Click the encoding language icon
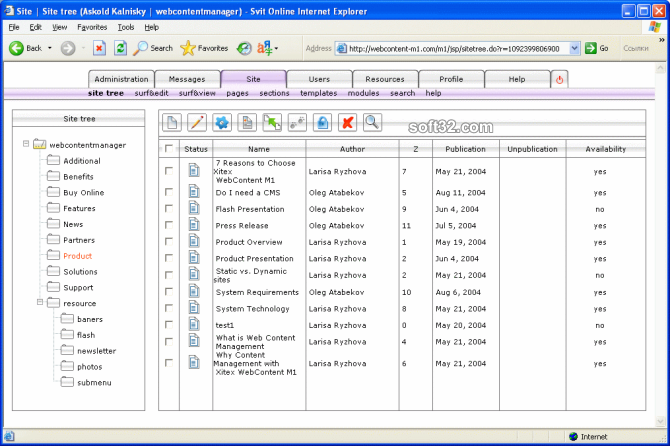670x446 pixels. 264,48
